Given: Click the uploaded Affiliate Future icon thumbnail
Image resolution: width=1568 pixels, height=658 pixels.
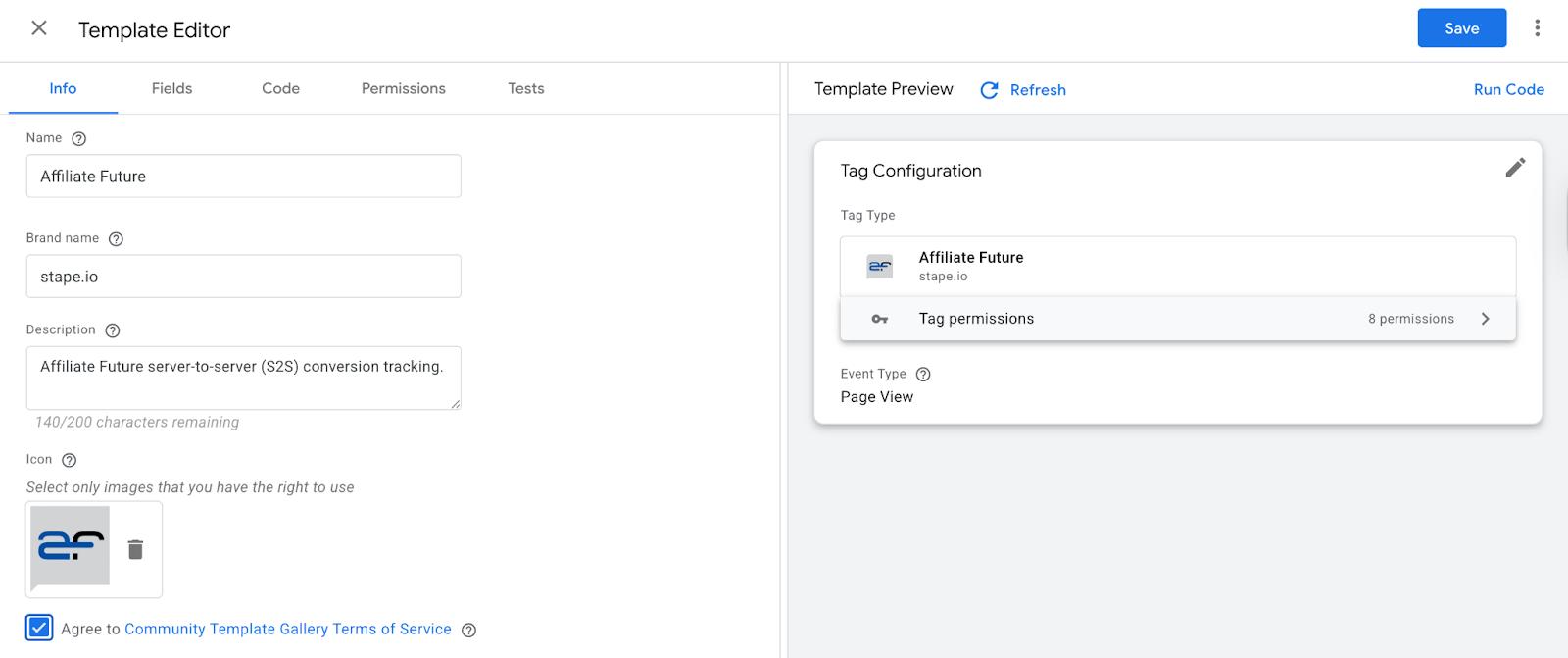Looking at the screenshot, I should (70, 546).
